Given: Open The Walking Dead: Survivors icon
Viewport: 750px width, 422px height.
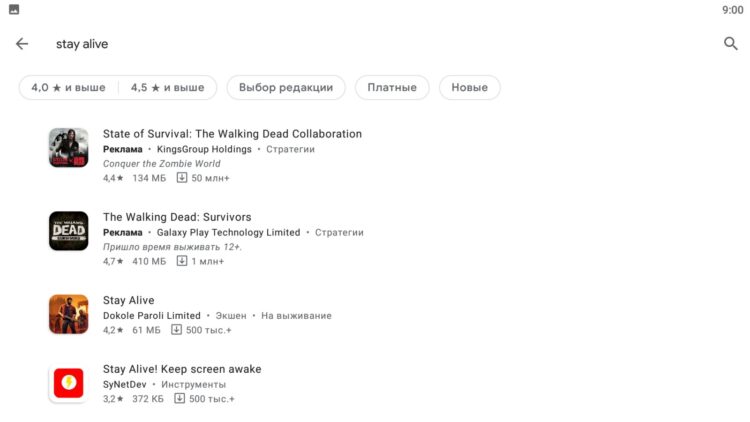Looking at the screenshot, I should [x=68, y=231].
